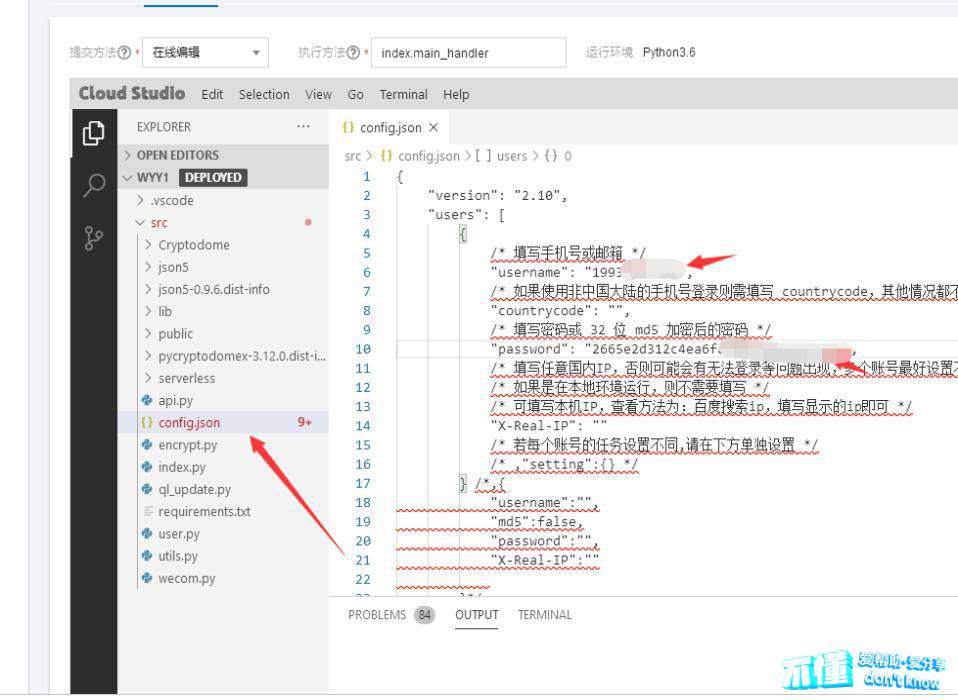Open the Edit menu
This screenshot has height=700, width=958.
pyautogui.click(x=212, y=95)
